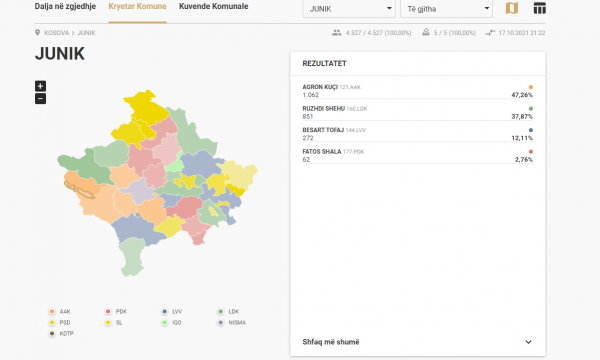
Task: Open the Të gjitha filter dropdown
Action: pos(447,9)
